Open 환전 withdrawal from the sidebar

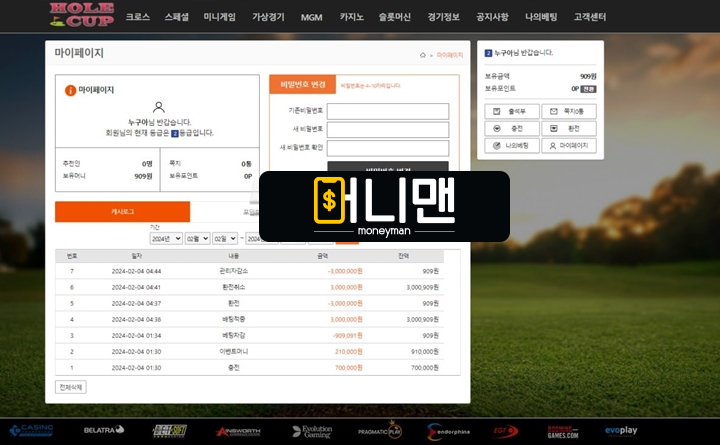coord(568,128)
